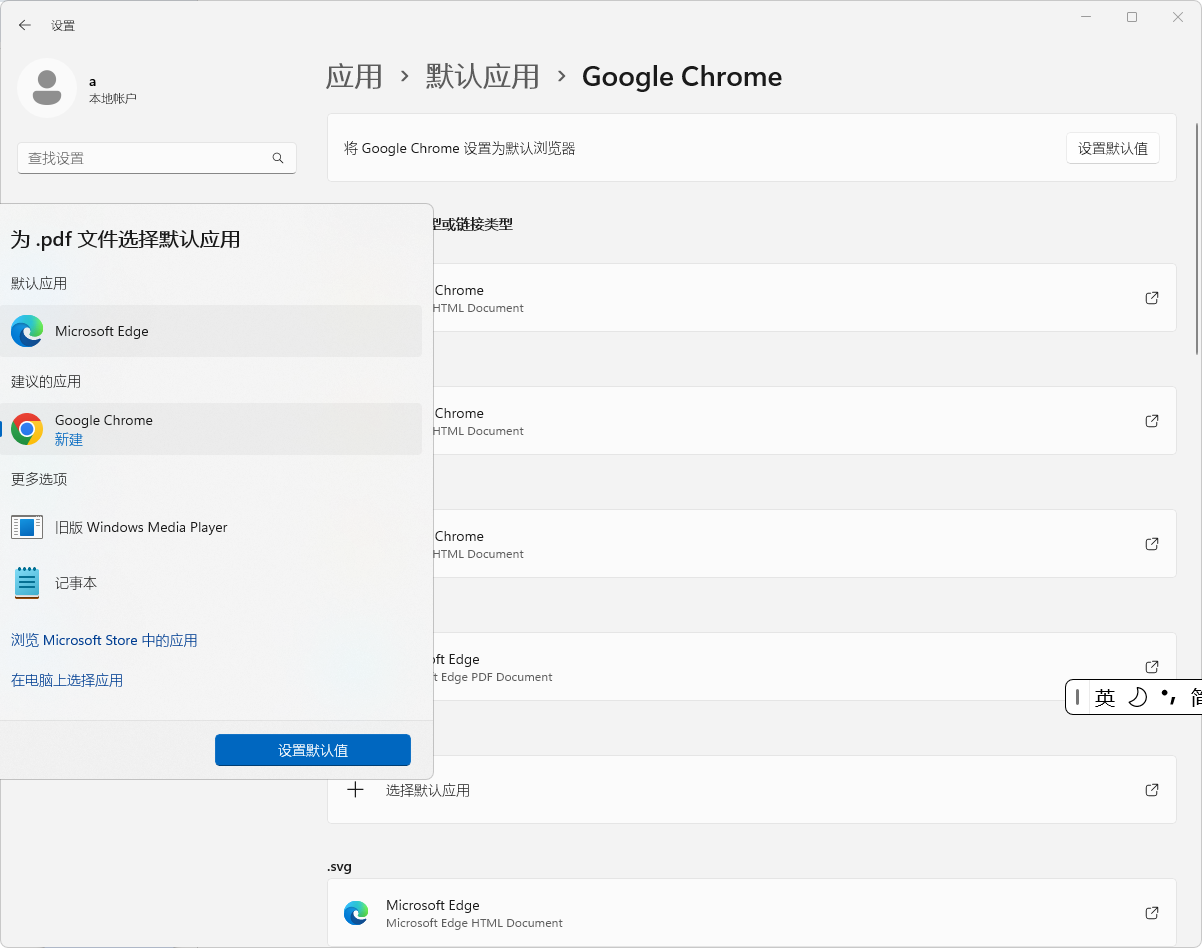The image size is (1202, 948).
Task: Choose the Windows Media Player legacy icon
Action: point(27,527)
